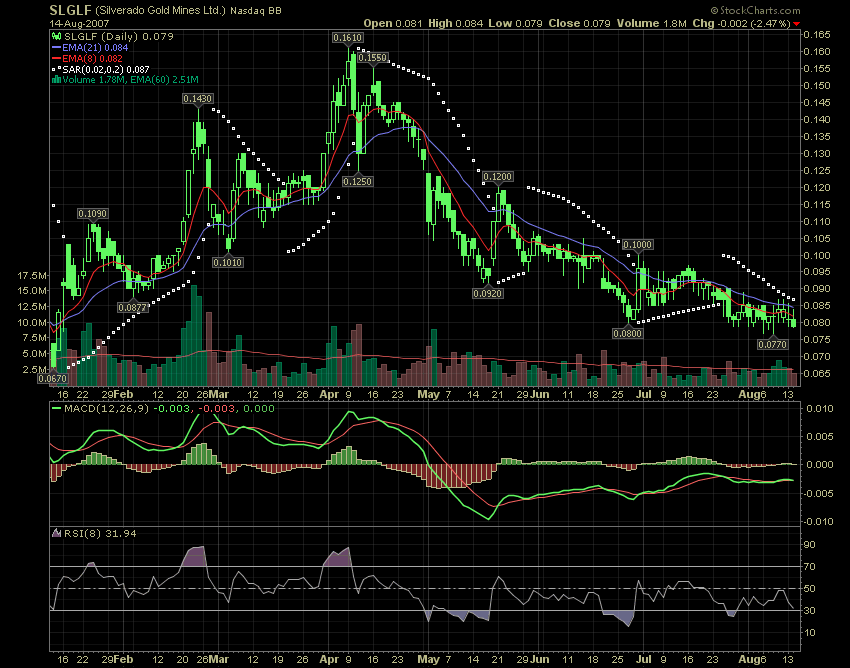Screen dimensions: 850x668
Task: Click the SLGLF ticker symbol title
Action: point(70,10)
